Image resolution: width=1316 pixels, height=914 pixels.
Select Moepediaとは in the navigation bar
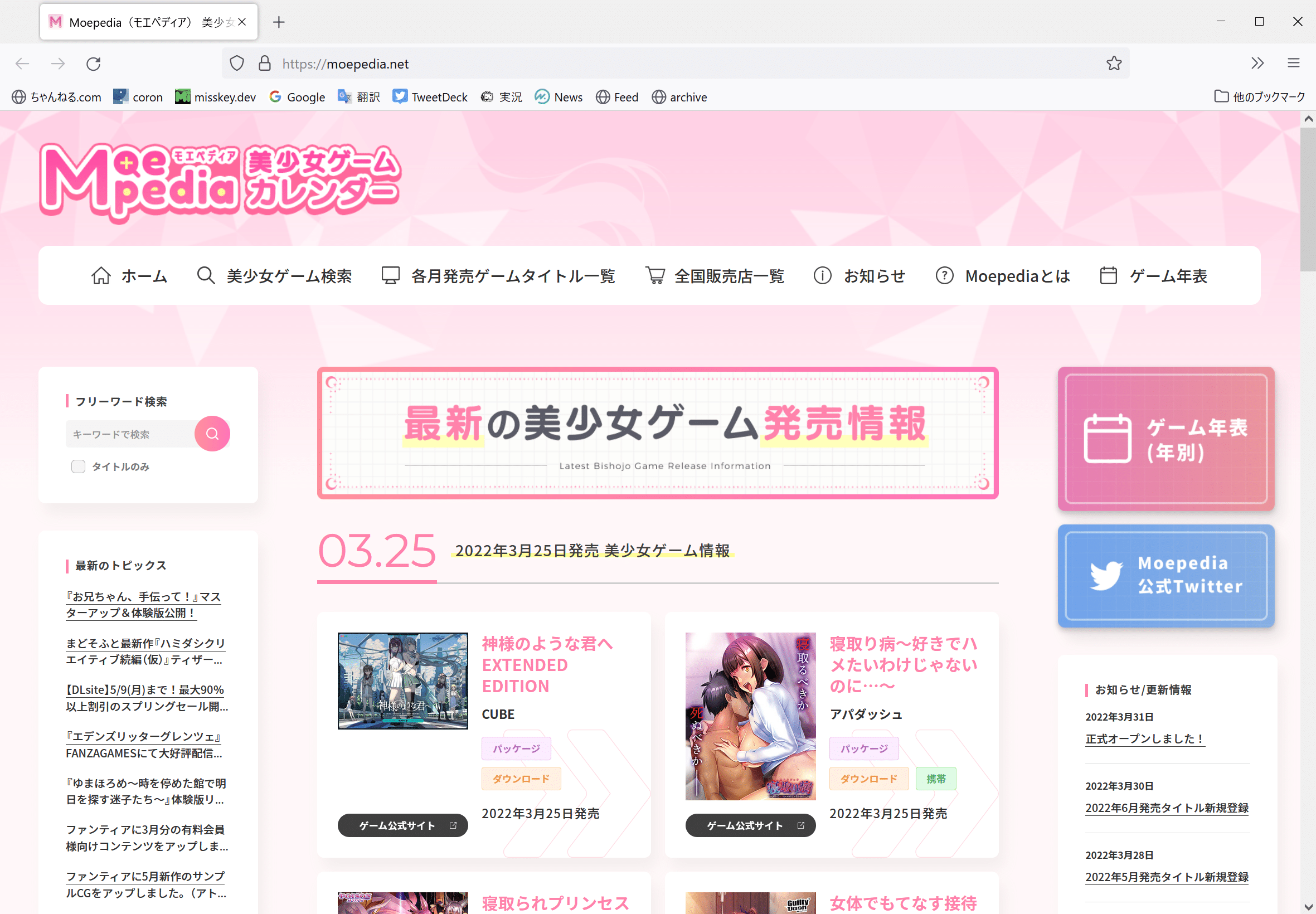1003,276
